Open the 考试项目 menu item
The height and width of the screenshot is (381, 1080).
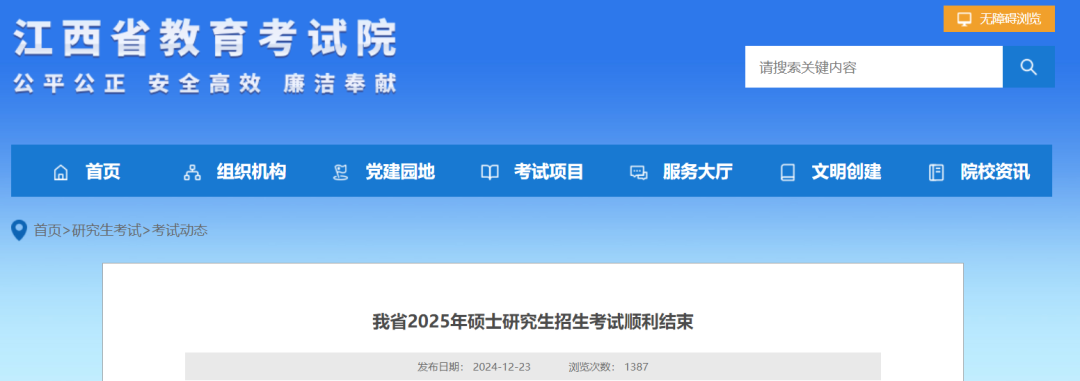tap(548, 172)
